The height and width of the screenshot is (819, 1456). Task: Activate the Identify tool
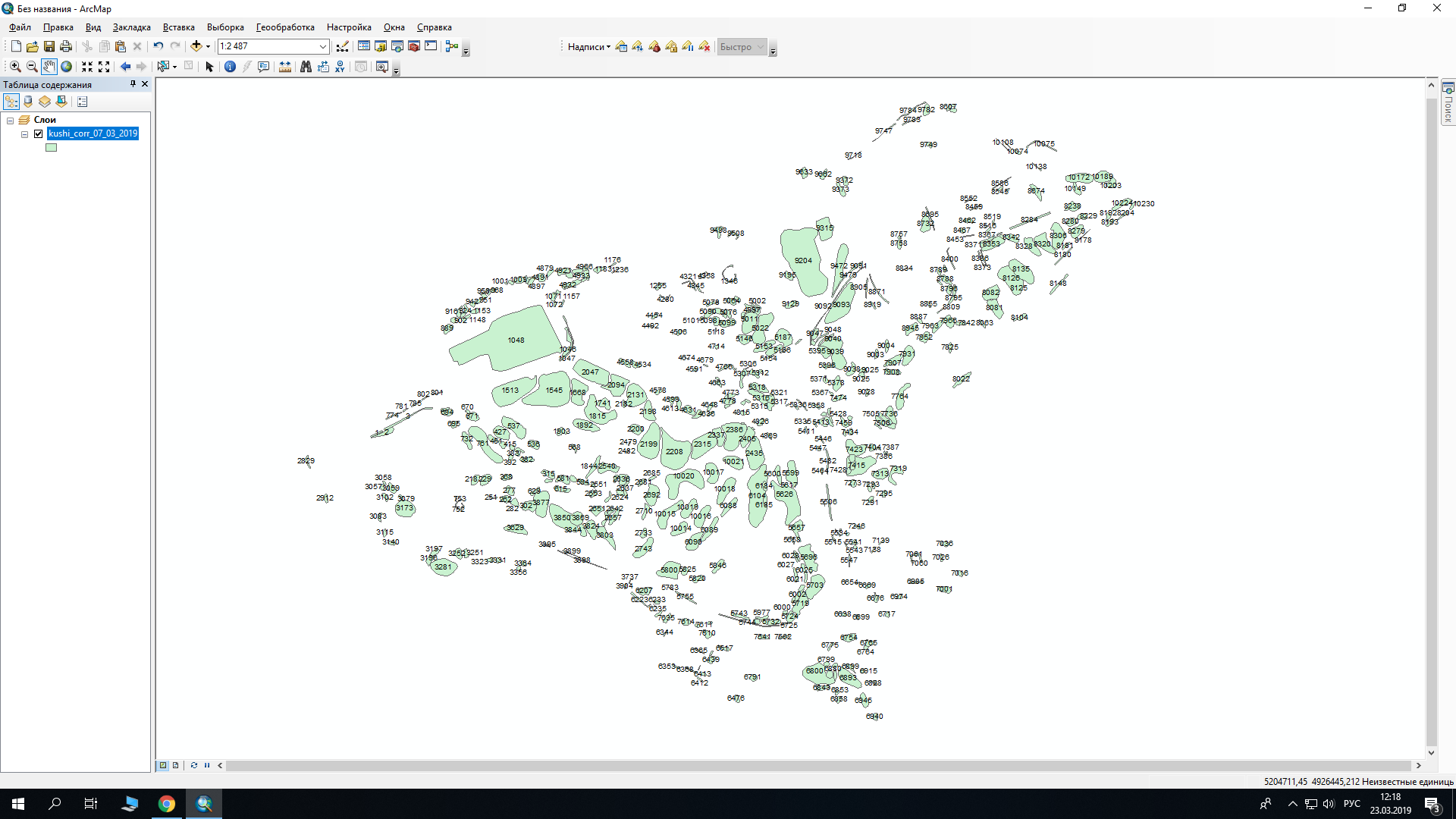[x=230, y=67]
